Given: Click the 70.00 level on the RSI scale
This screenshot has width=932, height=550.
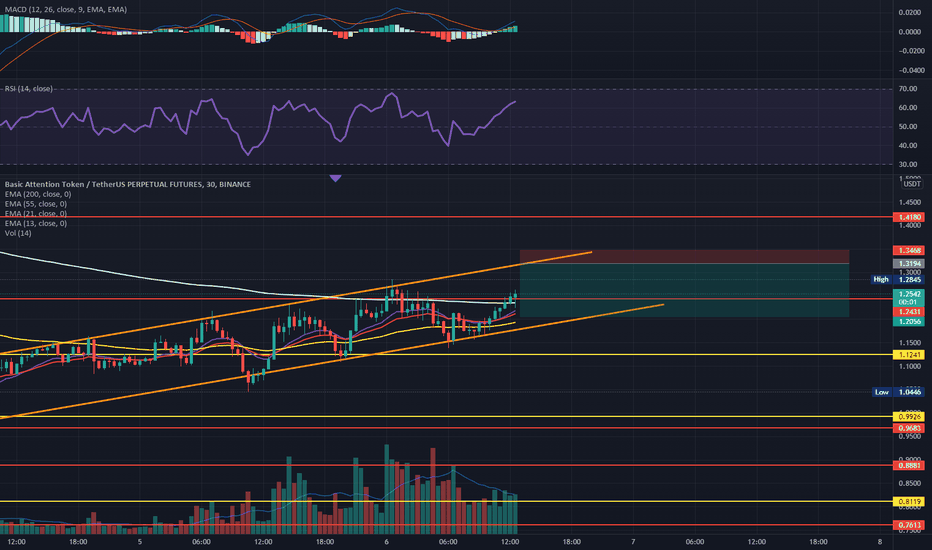Looking at the screenshot, I should [x=908, y=89].
